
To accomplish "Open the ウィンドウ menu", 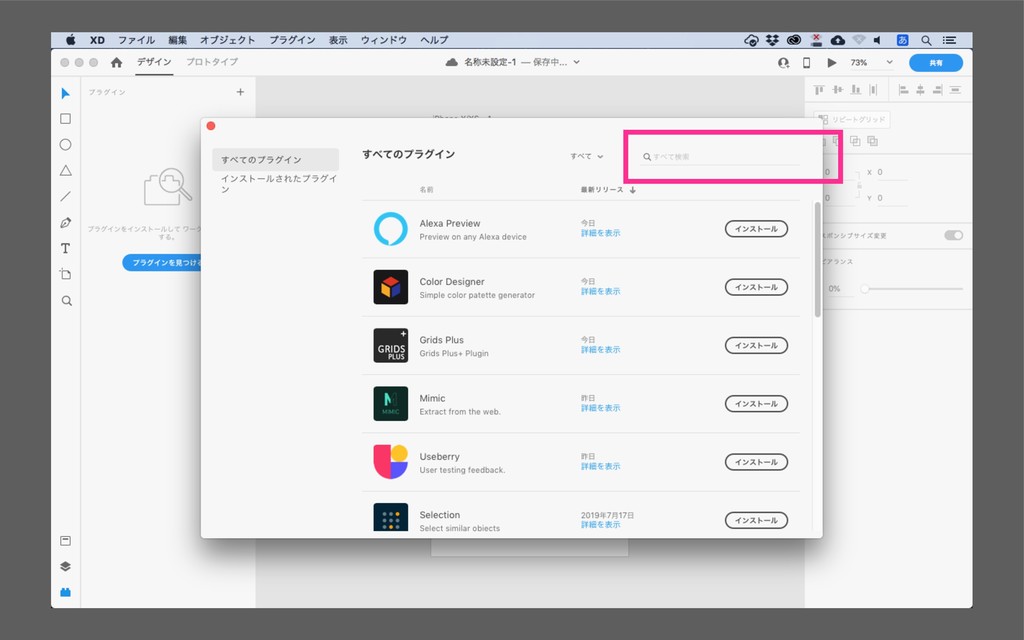I will (384, 40).
